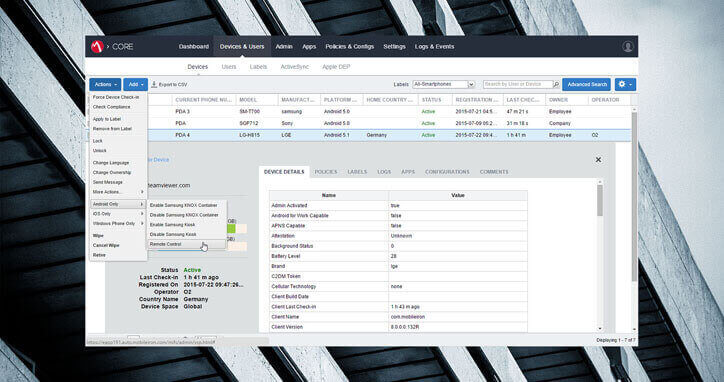Image resolution: width=724 pixels, height=382 pixels.
Task: Select the Device Details tab
Action: pyautogui.click(x=284, y=172)
